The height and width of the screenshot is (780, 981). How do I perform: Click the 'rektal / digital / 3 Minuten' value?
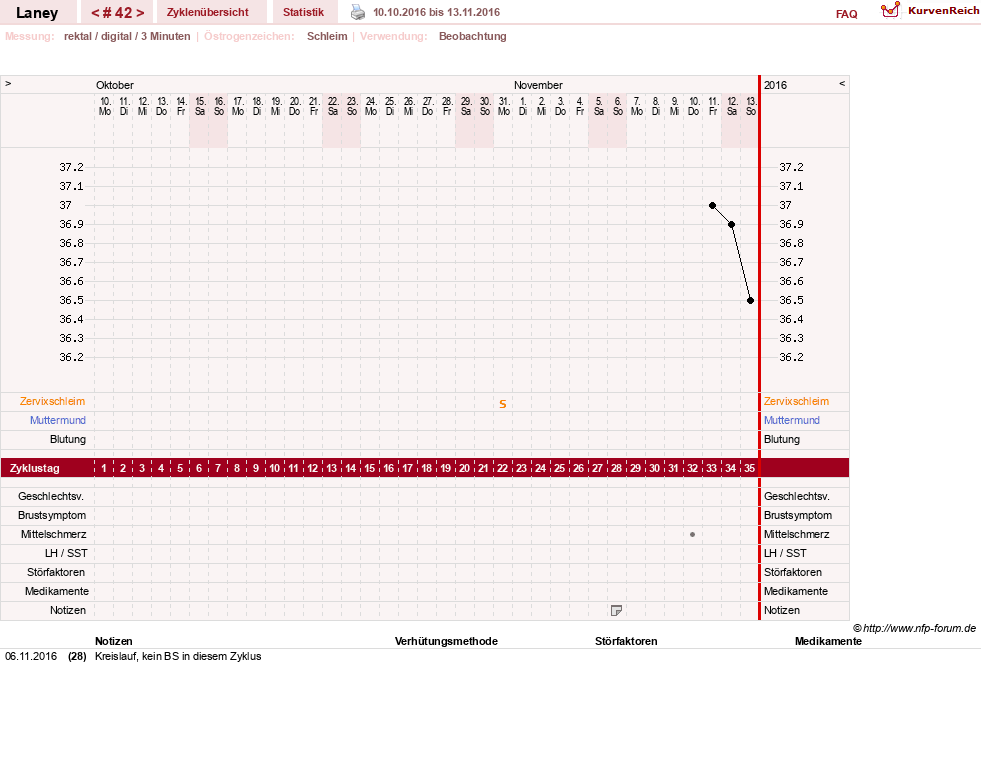127,36
